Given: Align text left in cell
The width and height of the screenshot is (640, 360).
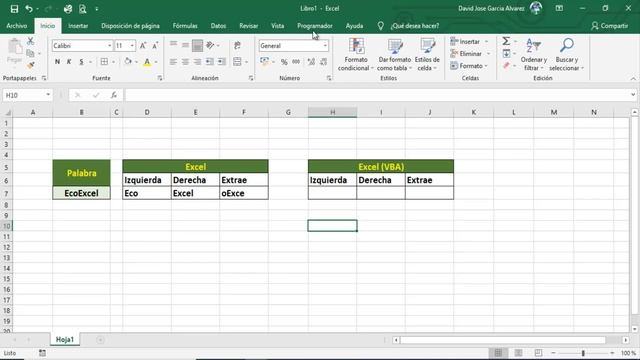Looking at the screenshot, I should click(x=173, y=62).
